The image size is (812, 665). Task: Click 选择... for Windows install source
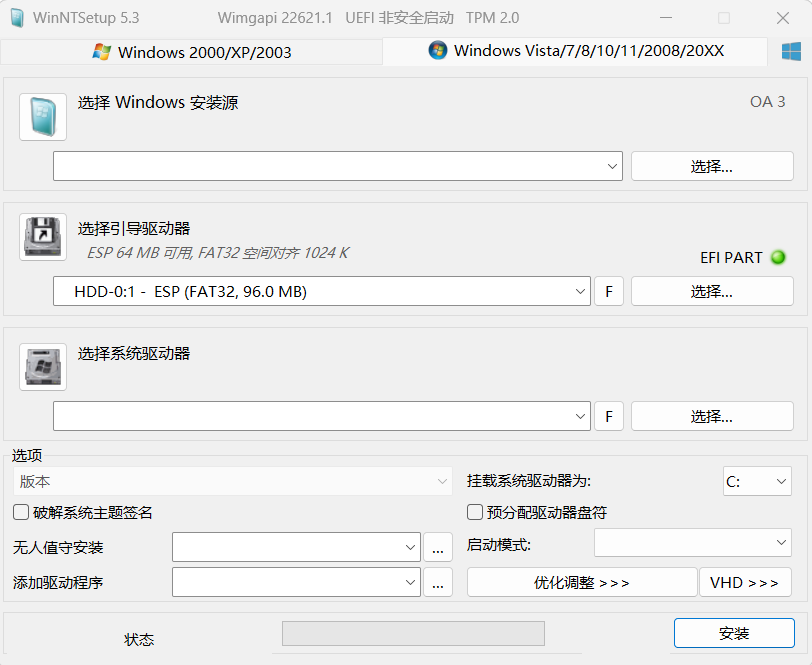[x=712, y=166]
